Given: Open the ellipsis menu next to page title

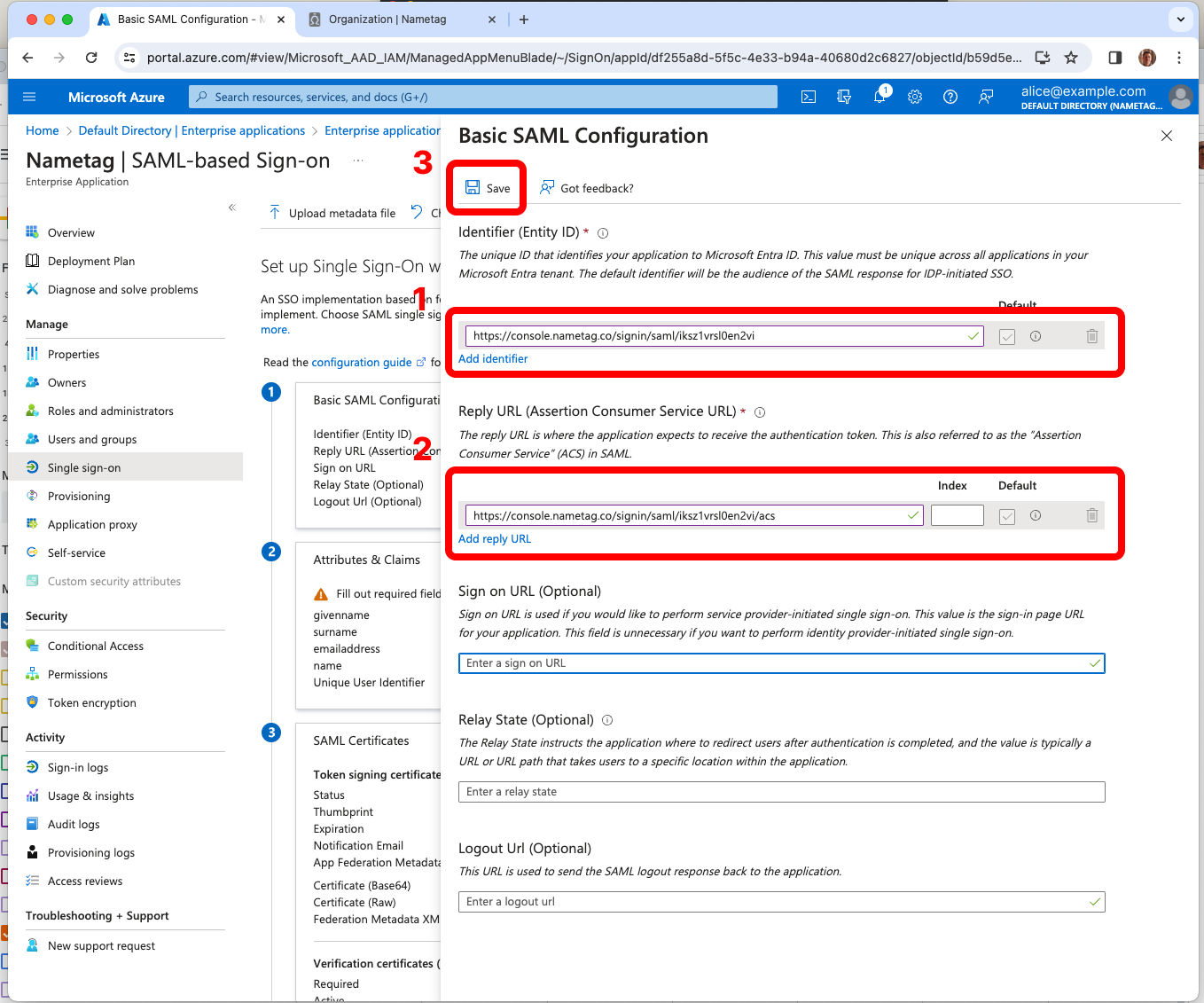Looking at the screenshot, I should click(358, 161).
